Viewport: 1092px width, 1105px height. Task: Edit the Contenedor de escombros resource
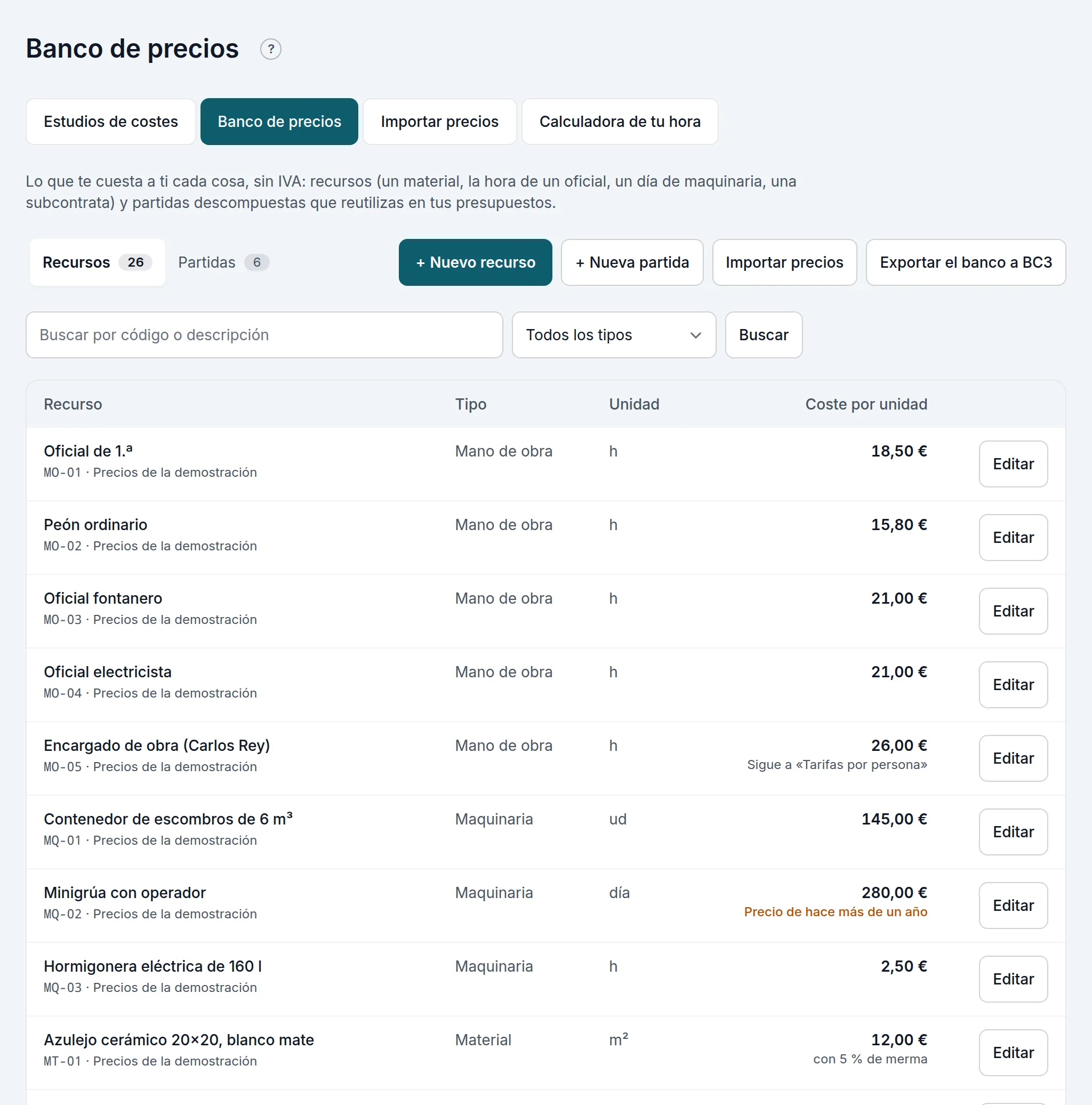pyautogui.click(x=1013, y=832)
